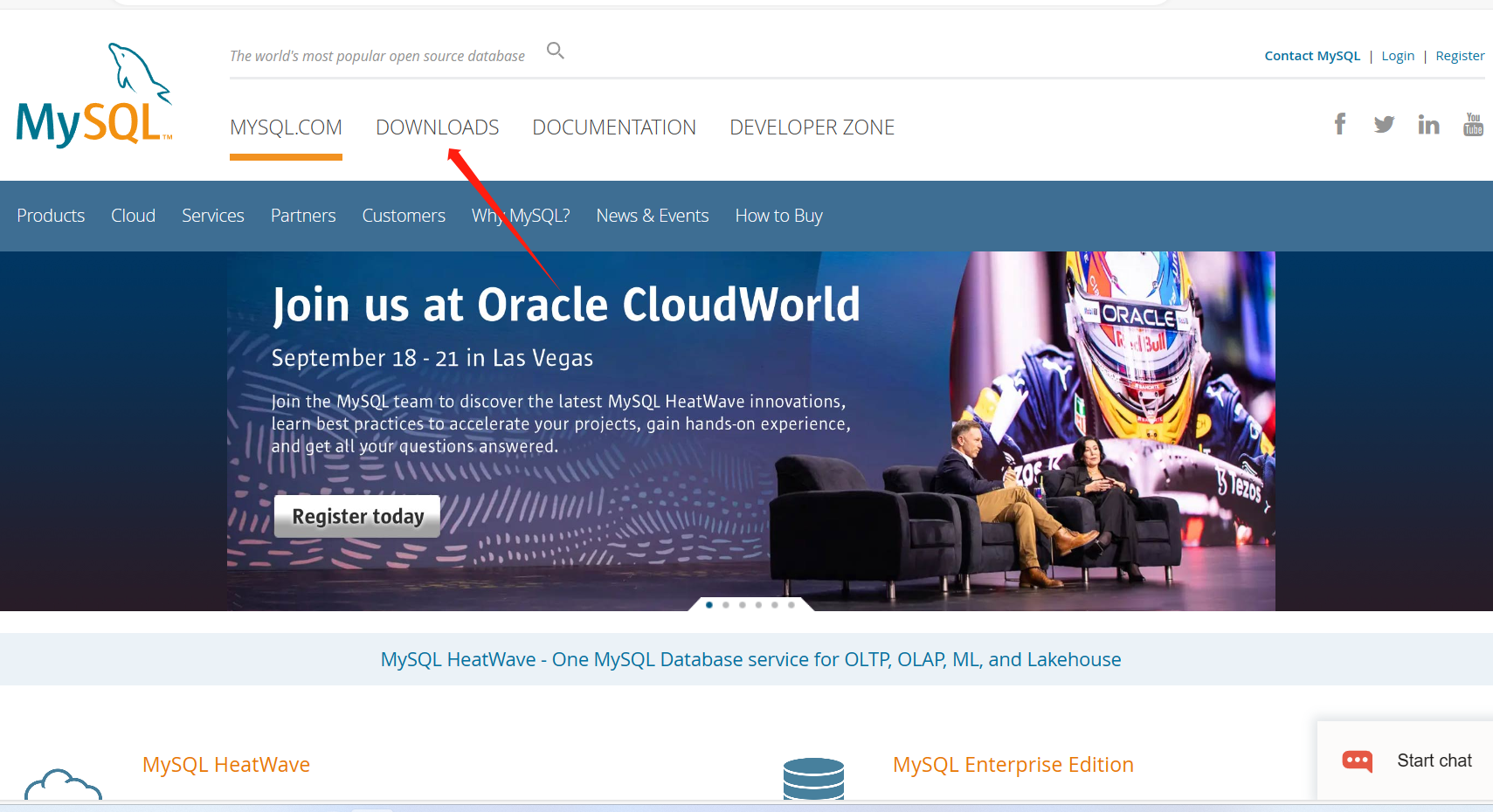The image size is (1493, 812).
Task: Open the Customers menu item
Action: tap(404, 216)
